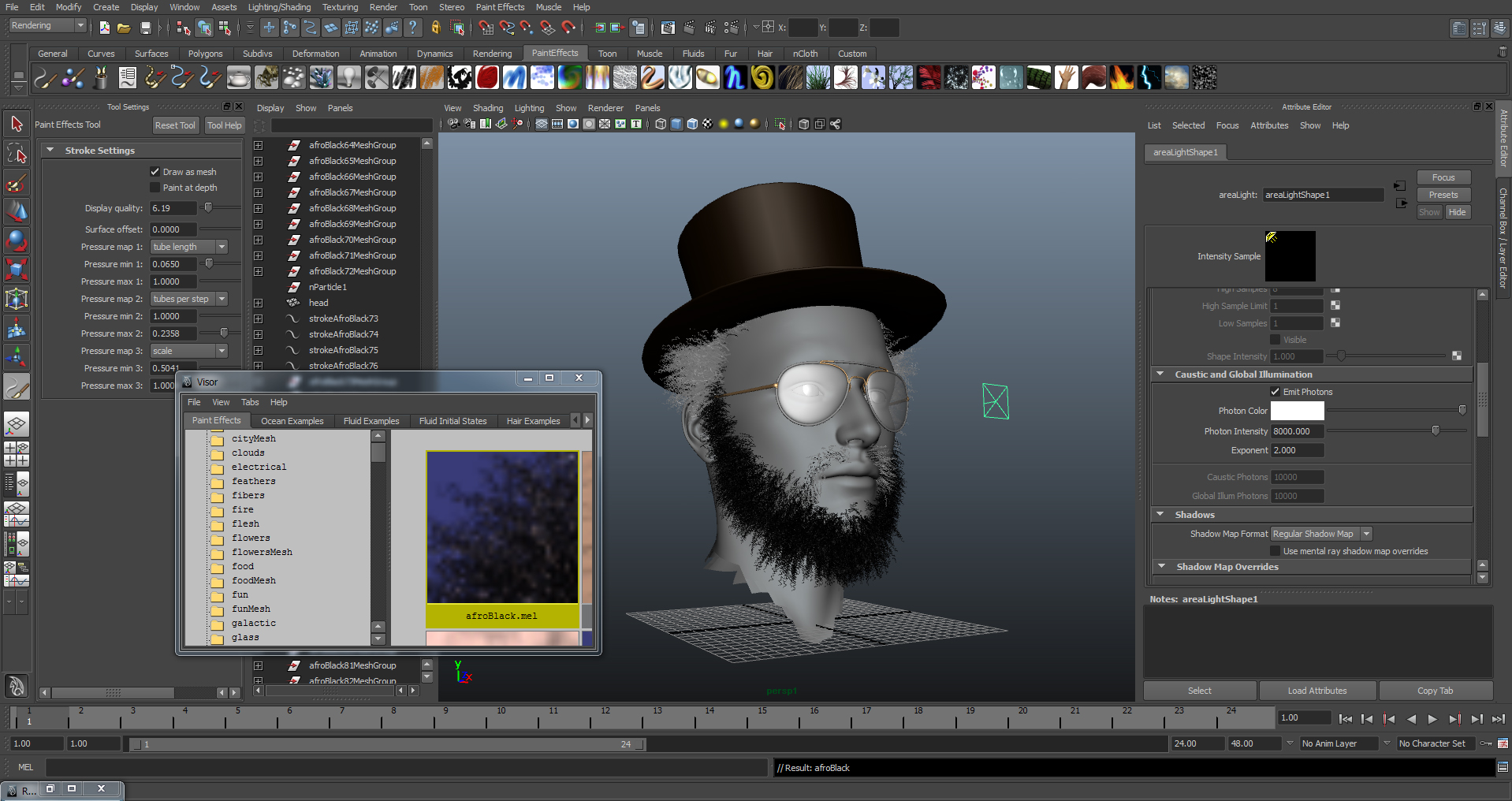
Task: Open the Pressure map 1 dropdown
Action: (x=189, y=247)
